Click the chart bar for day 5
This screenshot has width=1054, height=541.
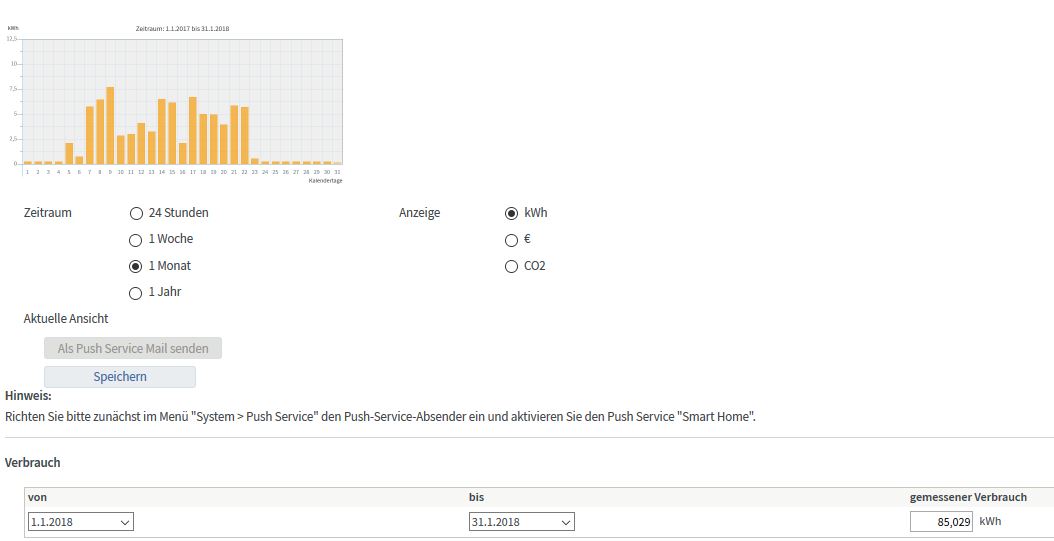coord(69,153)
